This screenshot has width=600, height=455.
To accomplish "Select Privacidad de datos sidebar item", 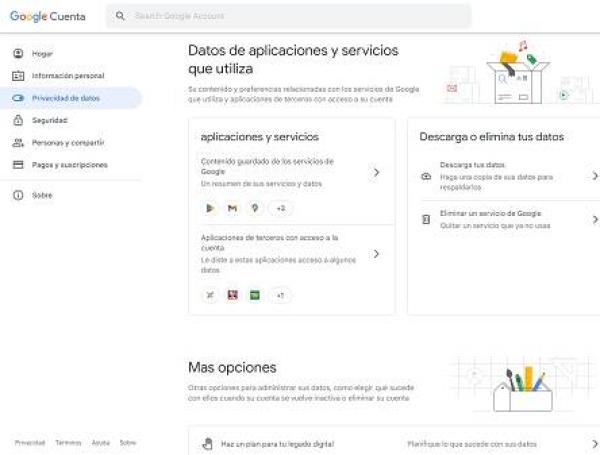I will click(x=71, y=98).
